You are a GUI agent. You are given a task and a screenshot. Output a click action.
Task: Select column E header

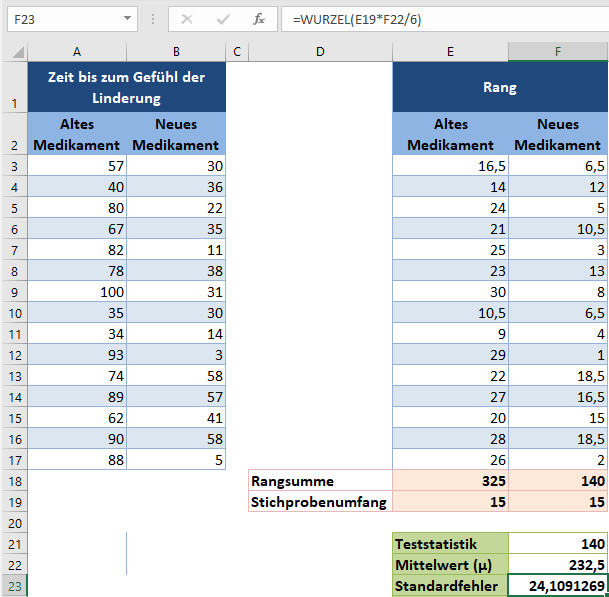pyautogui.click(x=451, y=52)
